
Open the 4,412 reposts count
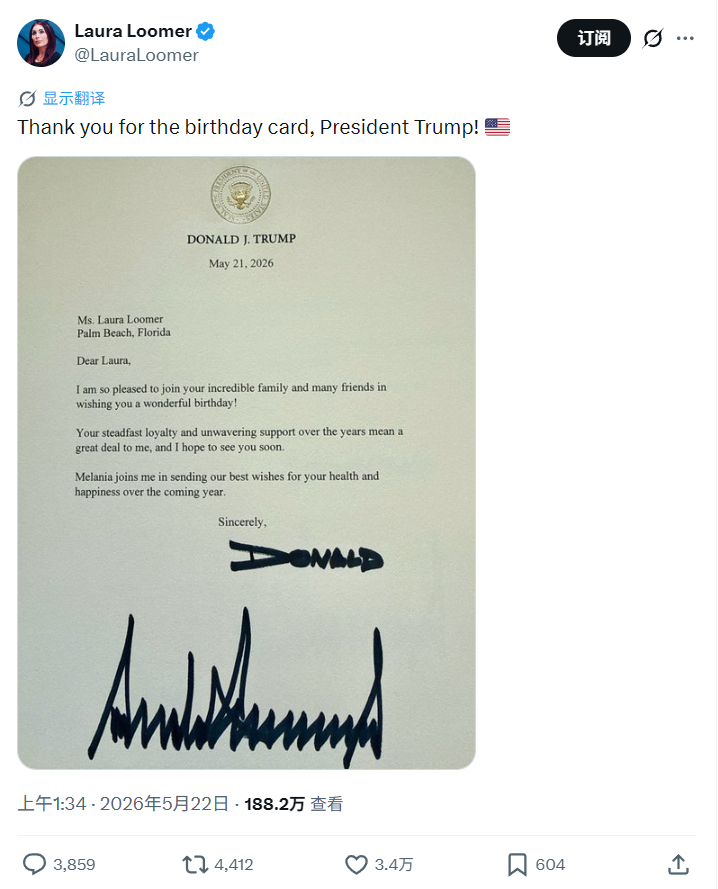tap(234, 865)
